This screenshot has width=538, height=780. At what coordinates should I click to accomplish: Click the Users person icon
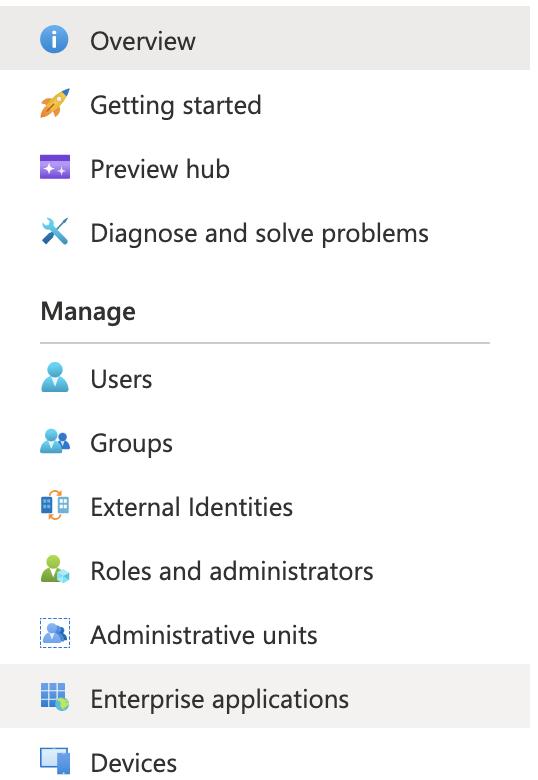click(55, 377)
